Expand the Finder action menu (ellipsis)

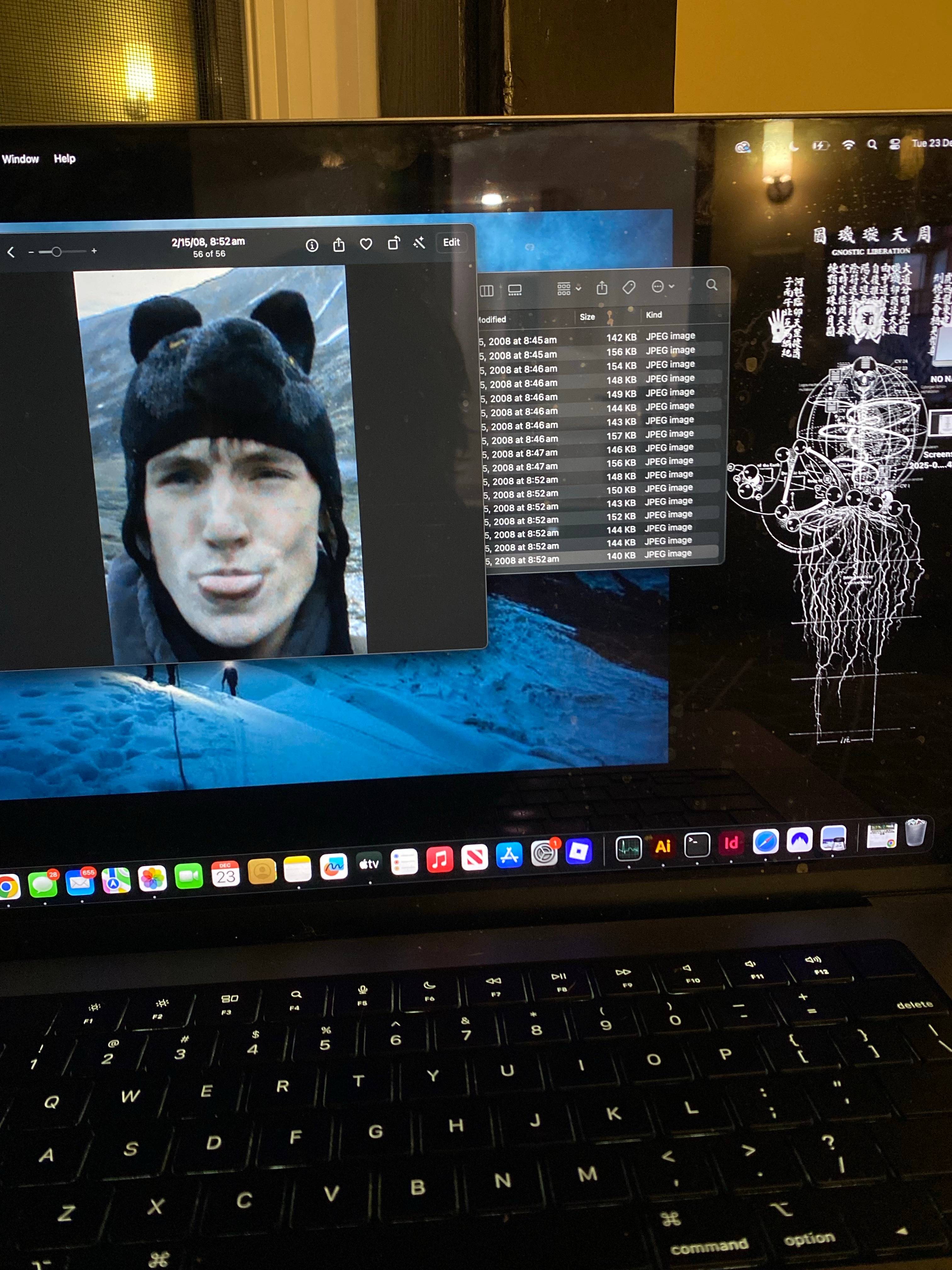point(662,287)
